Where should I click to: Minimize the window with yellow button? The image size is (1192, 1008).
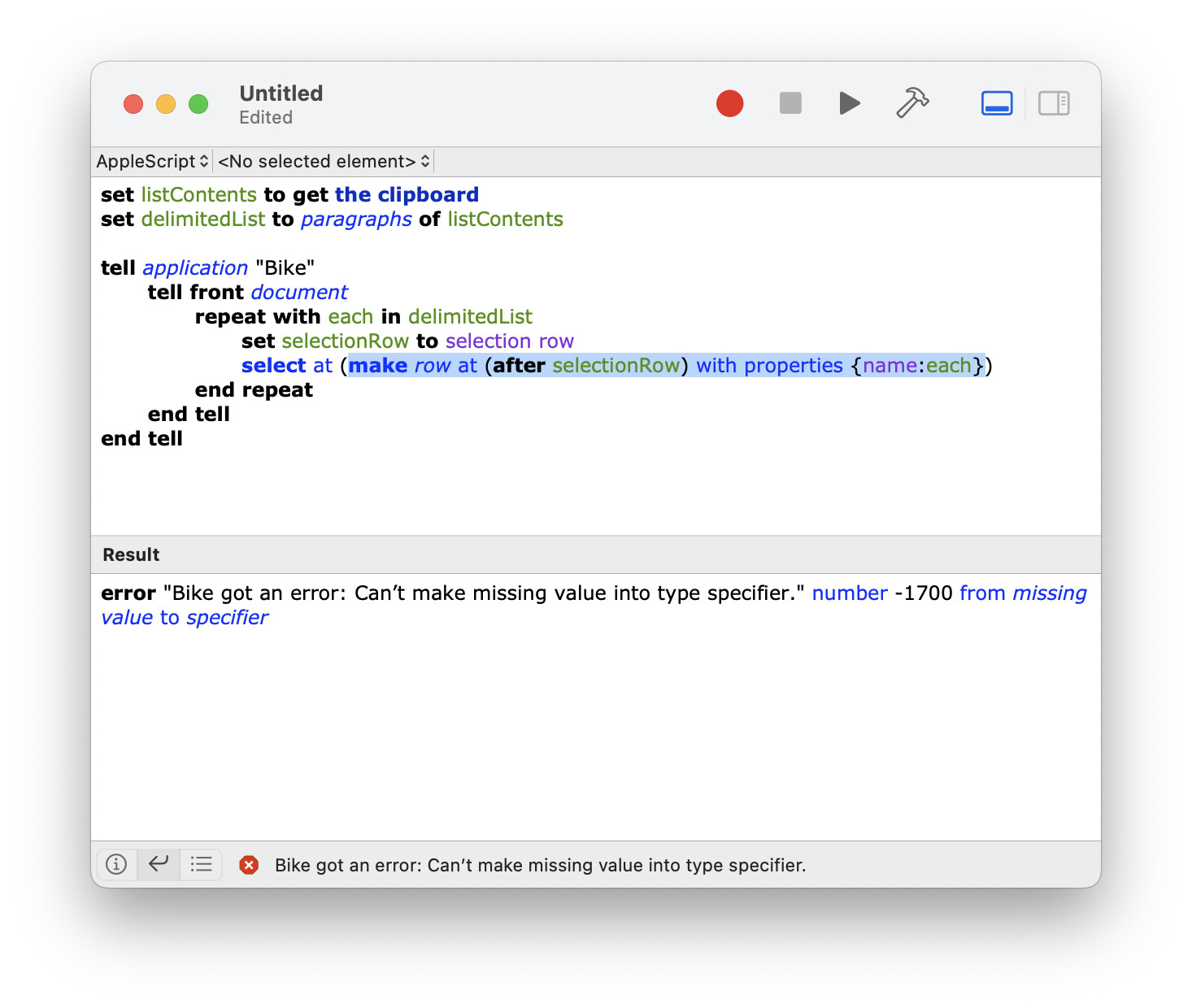pos(166,104)
